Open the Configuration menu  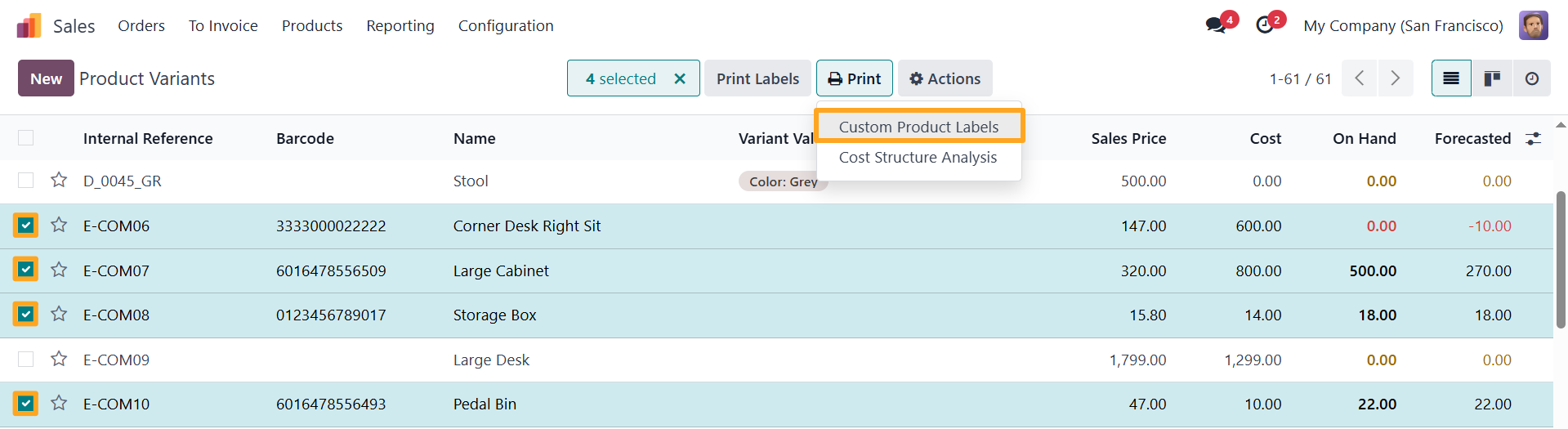pos(506,25)
